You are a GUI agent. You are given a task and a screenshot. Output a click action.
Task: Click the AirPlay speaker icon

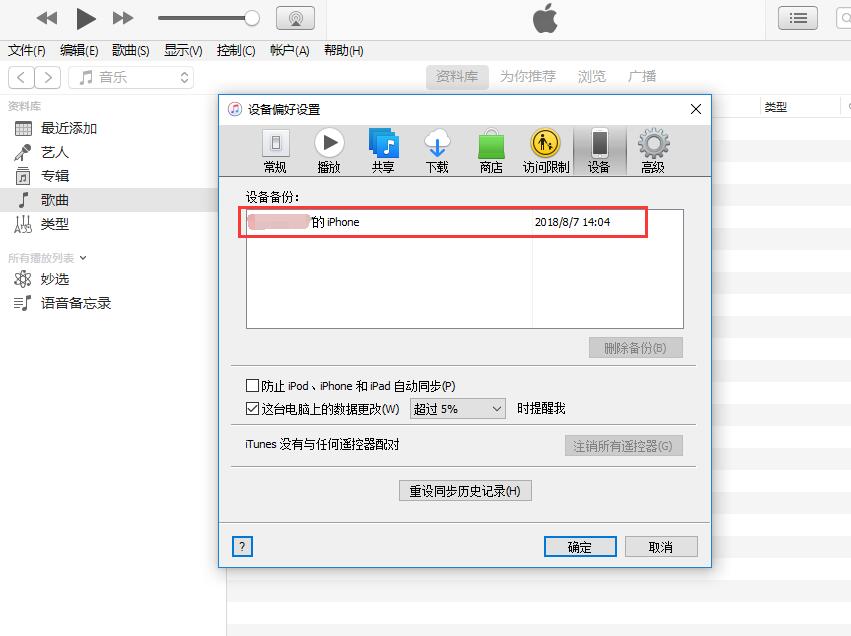tap(295, 17)
